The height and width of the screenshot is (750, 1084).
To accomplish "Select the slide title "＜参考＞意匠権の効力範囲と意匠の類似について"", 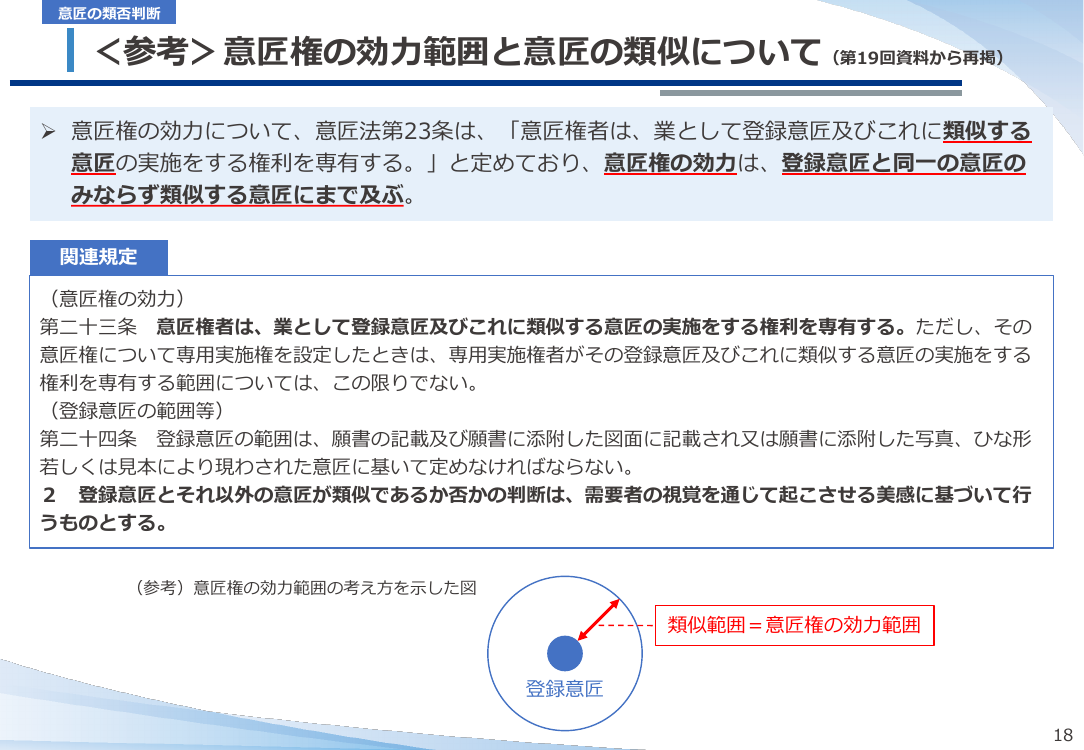I will [458, 53].
